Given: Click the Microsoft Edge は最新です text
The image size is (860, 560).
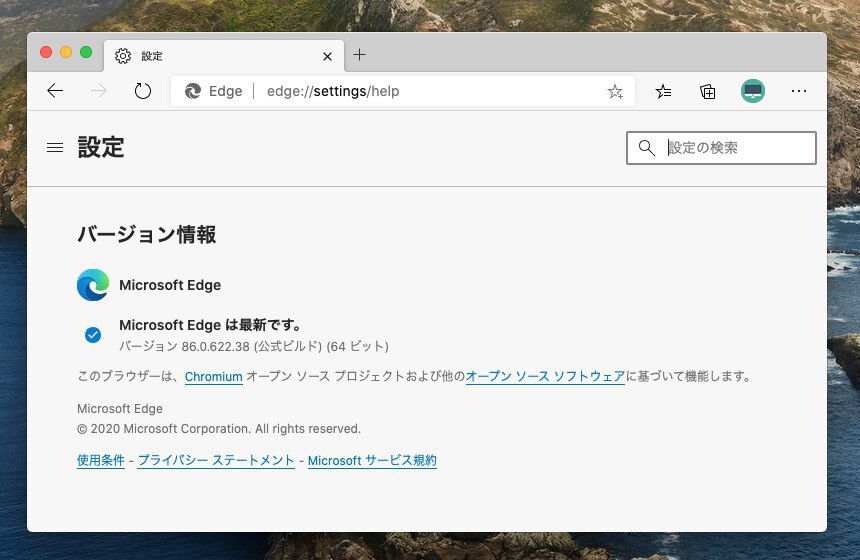Looking at the screenshot, I should pyautogui.click(x=210, y=325).
